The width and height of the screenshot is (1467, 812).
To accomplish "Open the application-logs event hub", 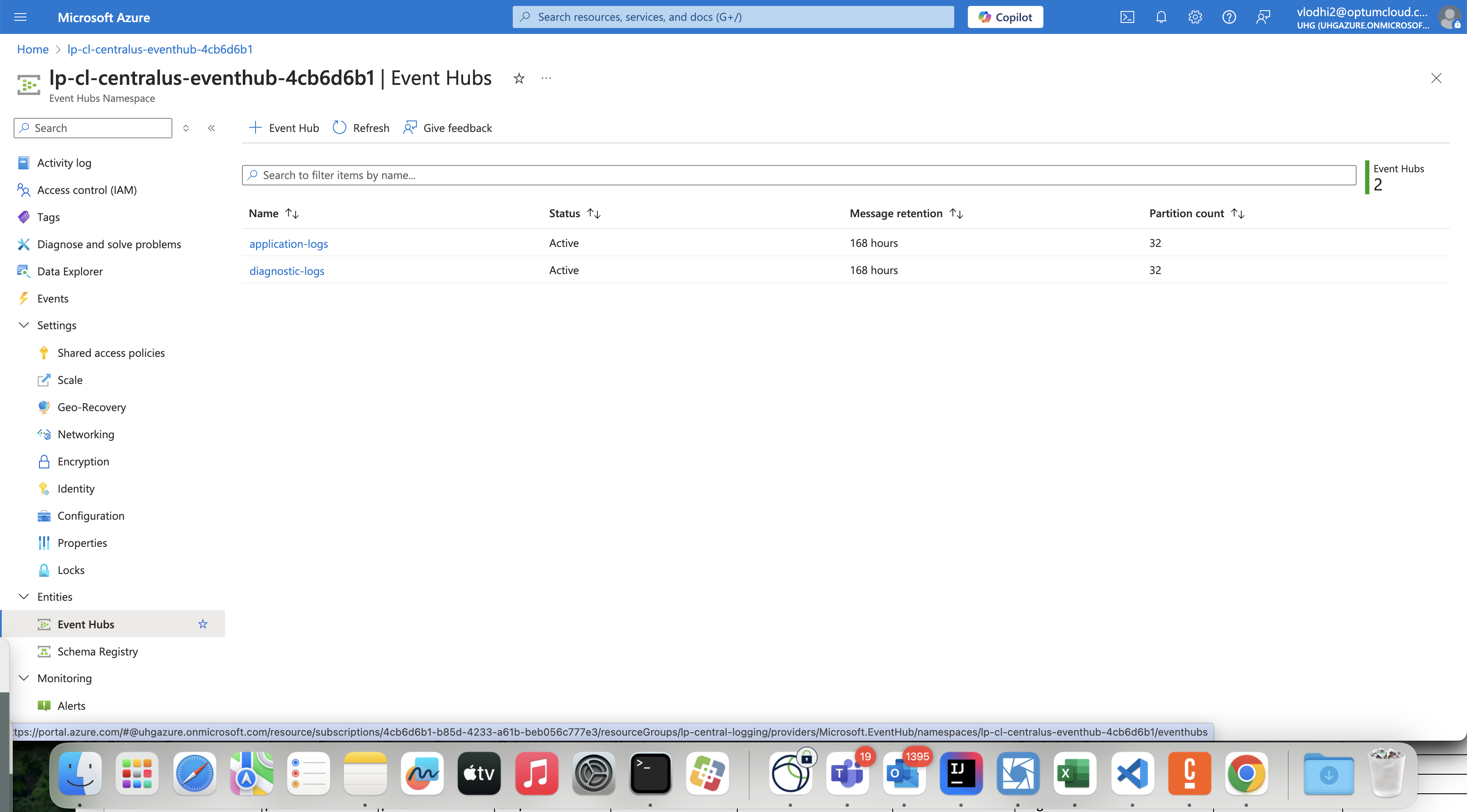I will tap(289, 244).
